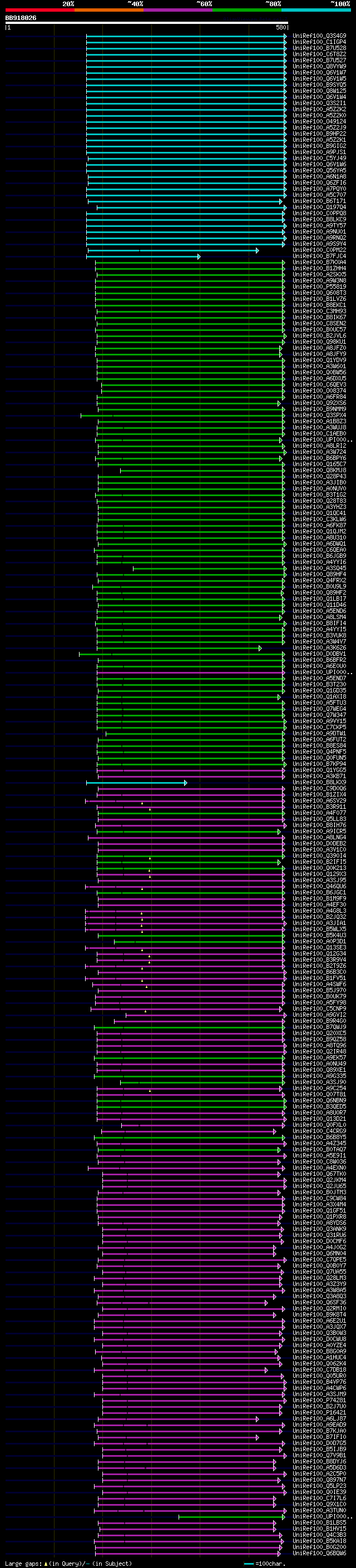Open hit UniRef100_Q8VYW9
Screen dimensions: 356x1568
coord(319,66)
